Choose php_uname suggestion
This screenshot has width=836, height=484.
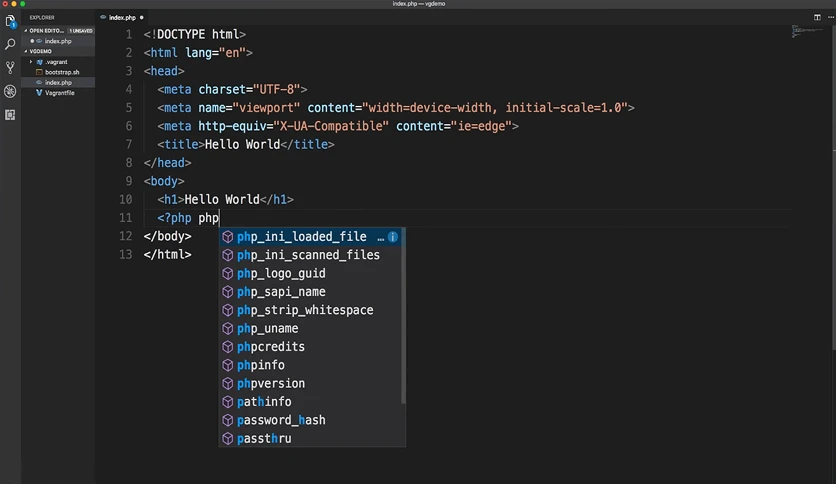[x=311, y=328]
